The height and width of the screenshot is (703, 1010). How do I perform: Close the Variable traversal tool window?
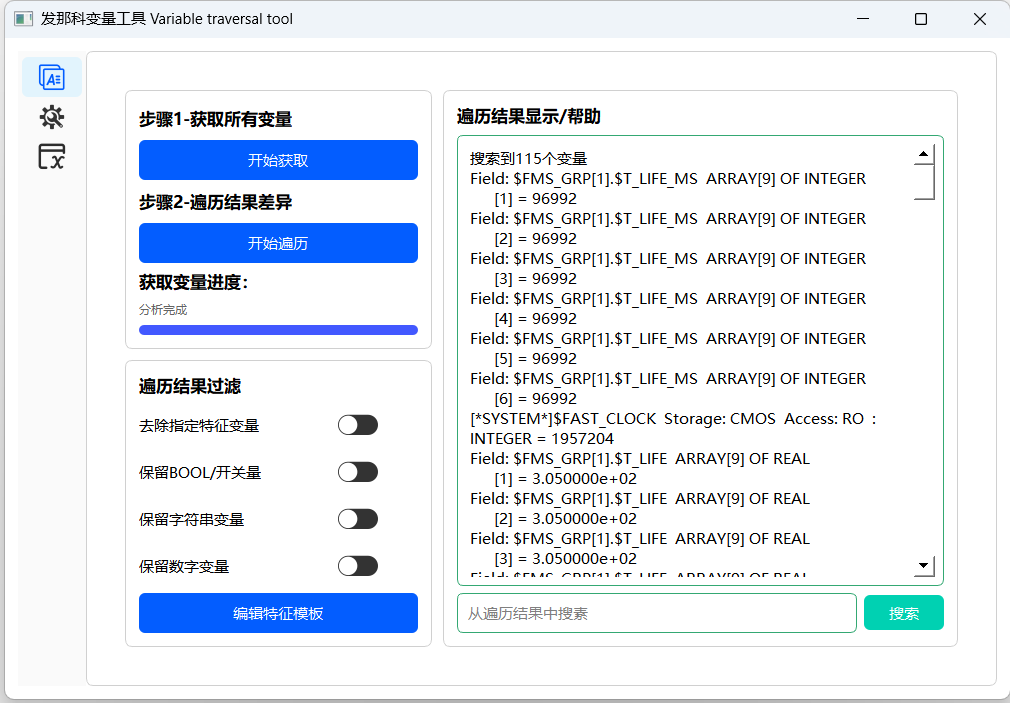(x=980, y=19)
